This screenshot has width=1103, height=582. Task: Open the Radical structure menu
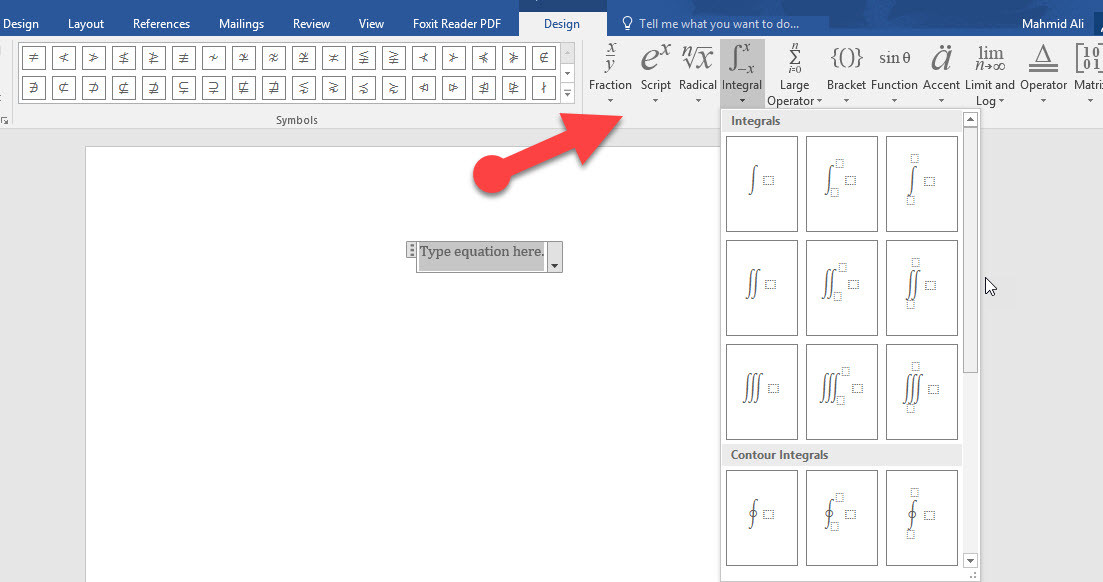[697, 72]
